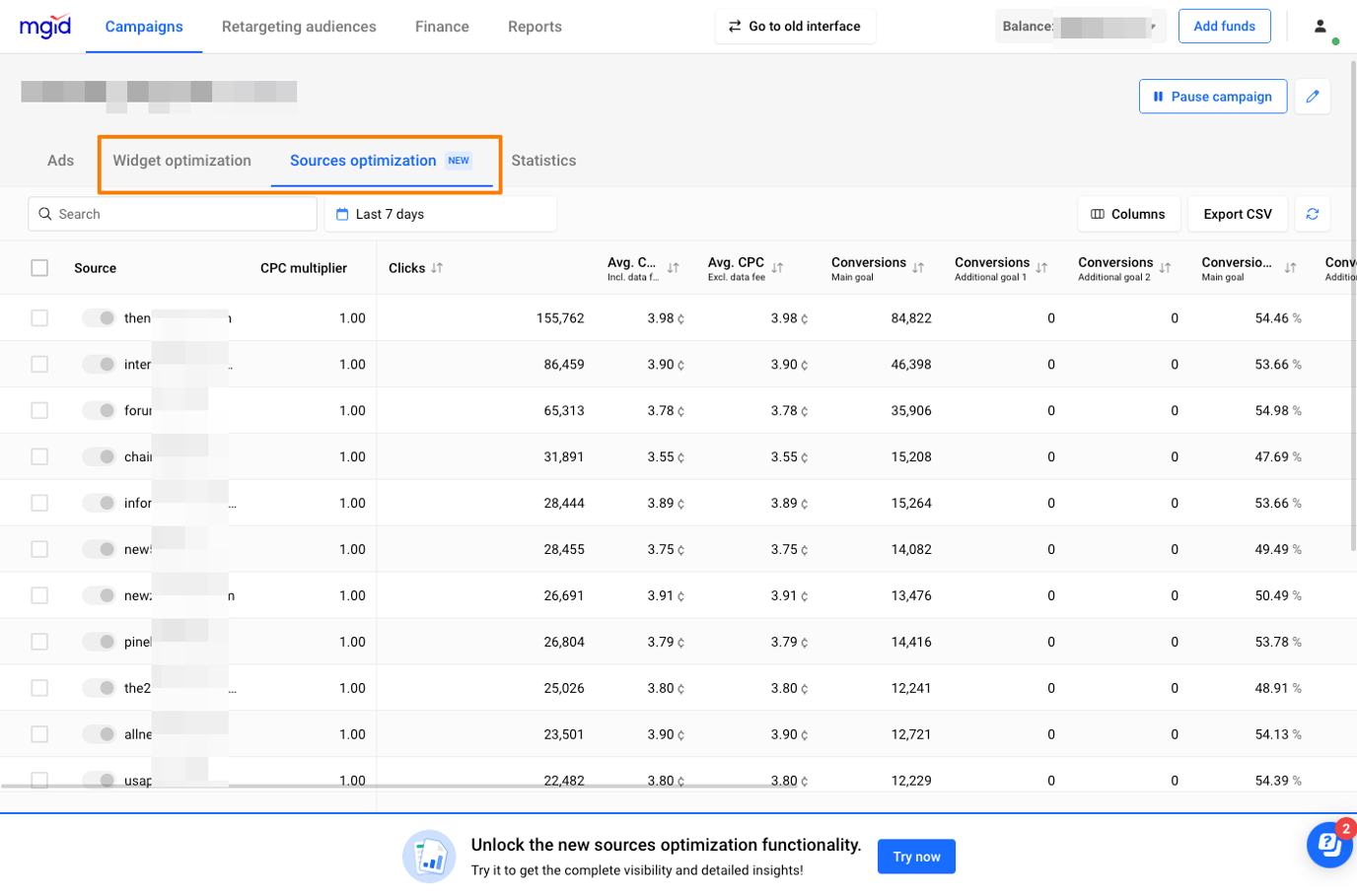Open the support chat bubble icon
Screen dimensions: 1357x896
click(1328, 845)
